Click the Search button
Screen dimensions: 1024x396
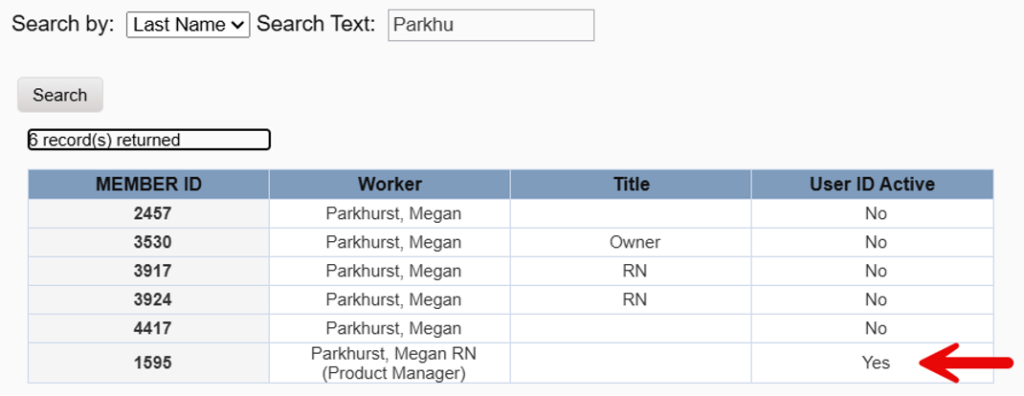click(x=60, y=95)
